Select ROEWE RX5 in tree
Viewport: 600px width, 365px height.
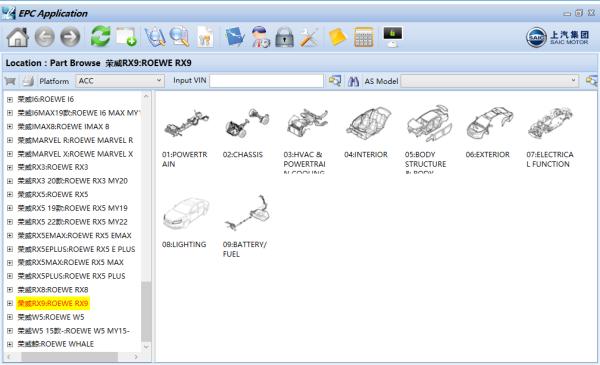pyautogui.click(x=53, y=194)
